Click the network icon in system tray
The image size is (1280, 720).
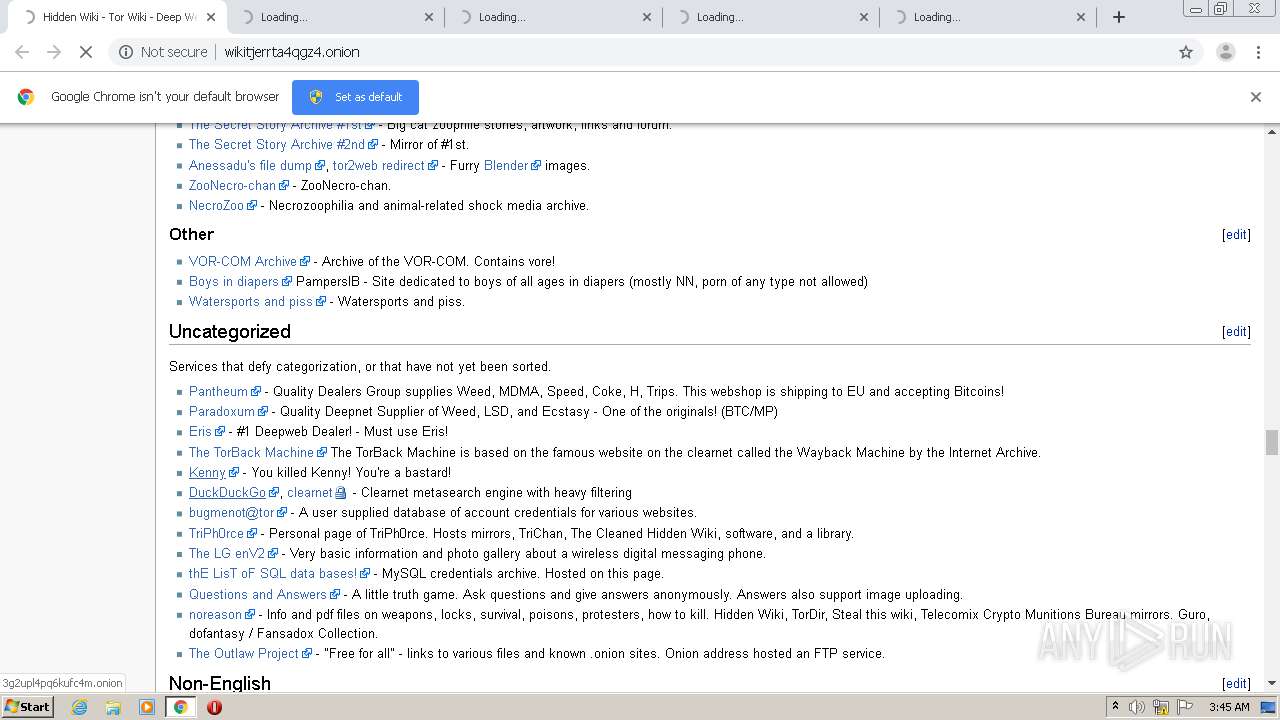point(1161,707)
